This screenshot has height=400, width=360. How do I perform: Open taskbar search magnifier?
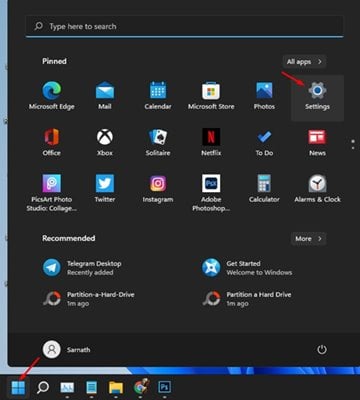tap(43, 387)
